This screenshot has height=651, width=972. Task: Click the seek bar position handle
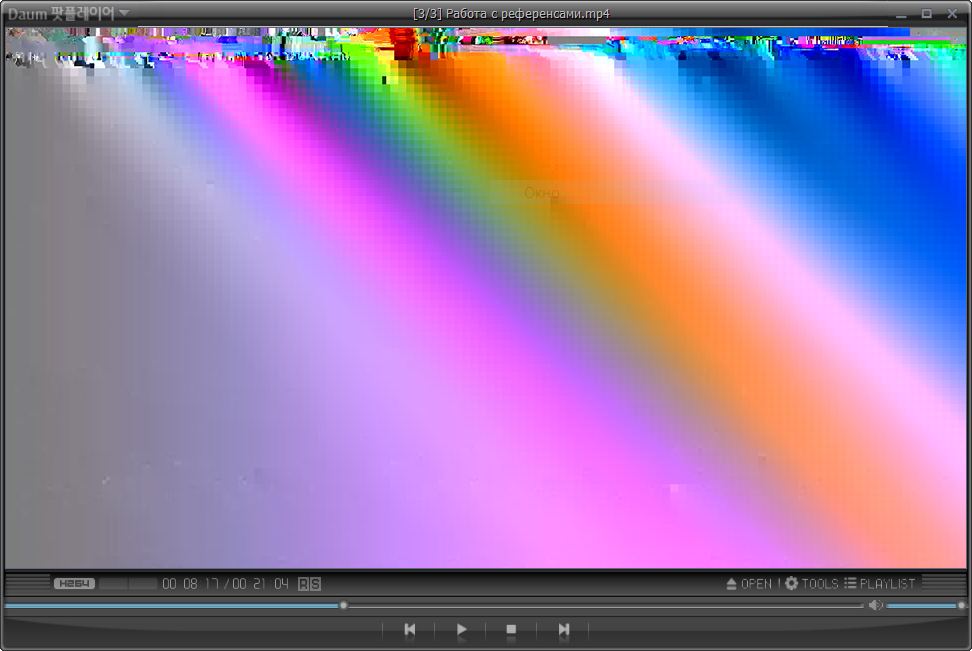[x=343, y=605]
